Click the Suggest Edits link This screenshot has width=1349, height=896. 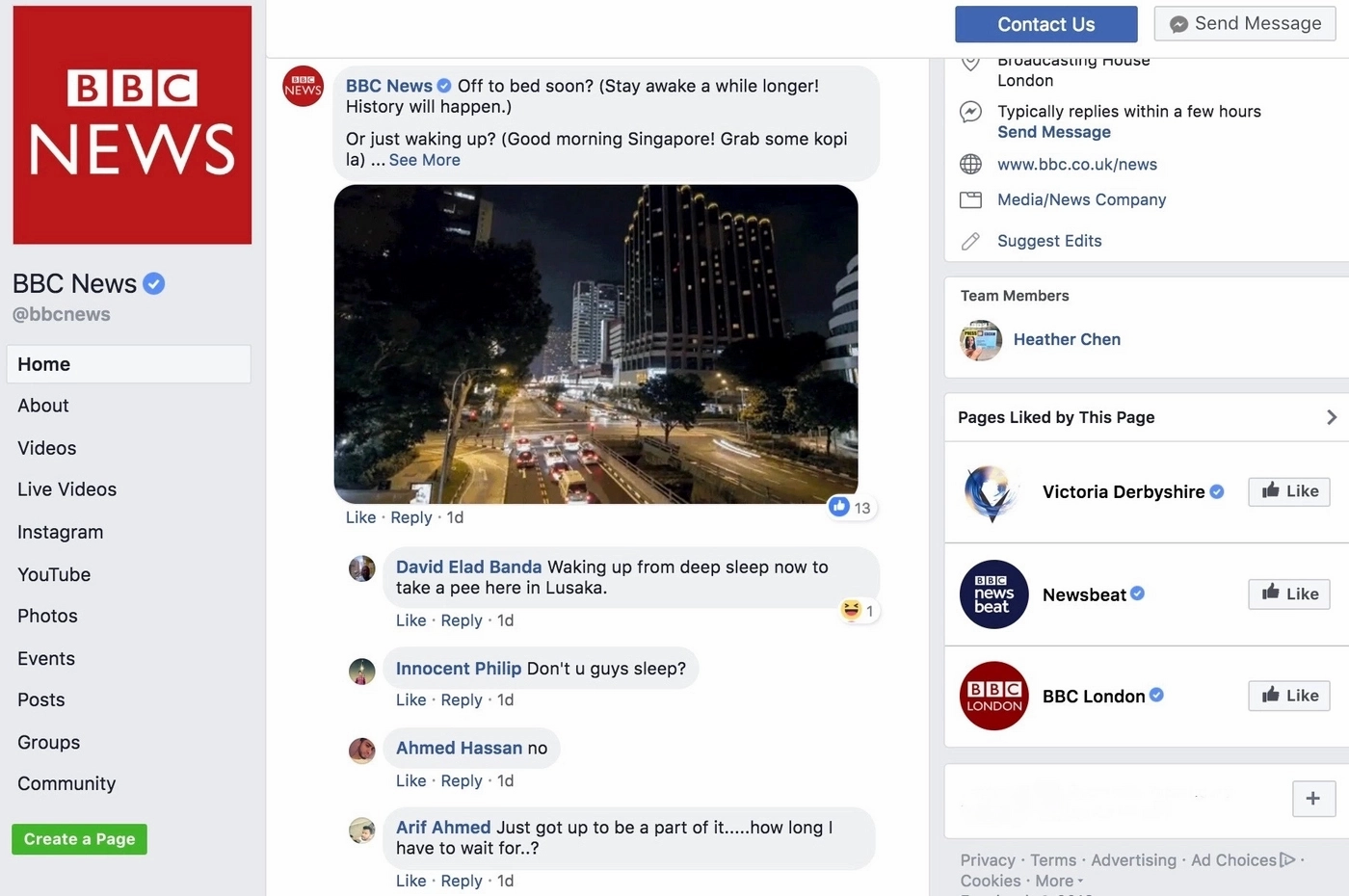pos(1049,241)
